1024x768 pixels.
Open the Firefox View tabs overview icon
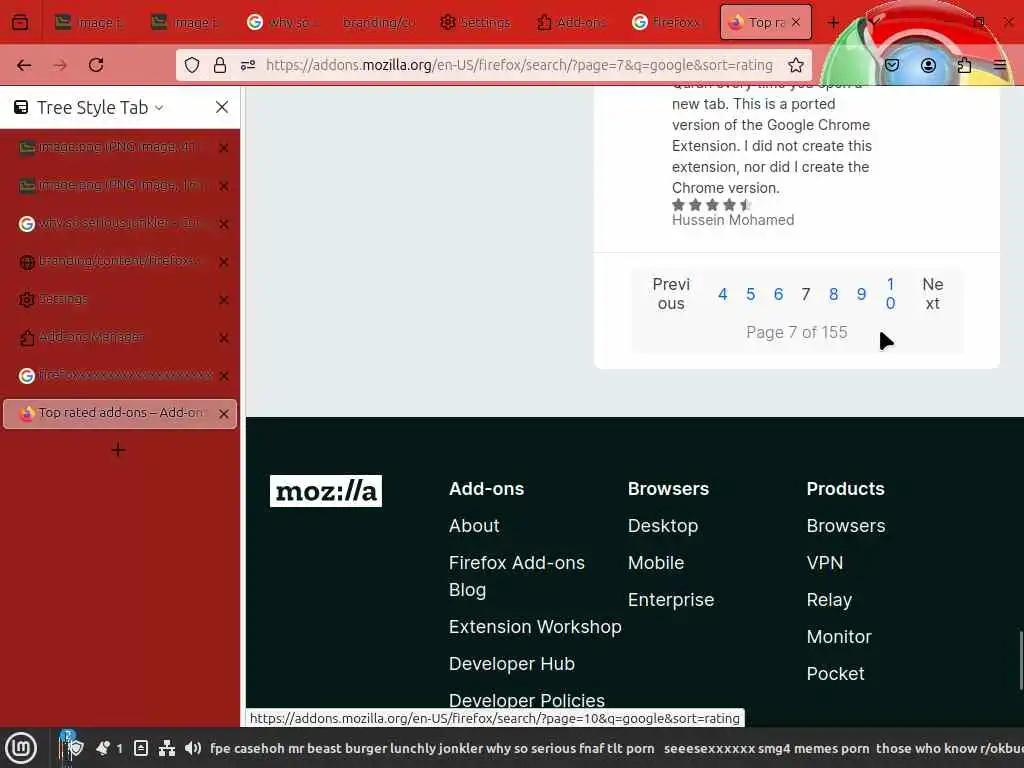click(x=20, y=22)
